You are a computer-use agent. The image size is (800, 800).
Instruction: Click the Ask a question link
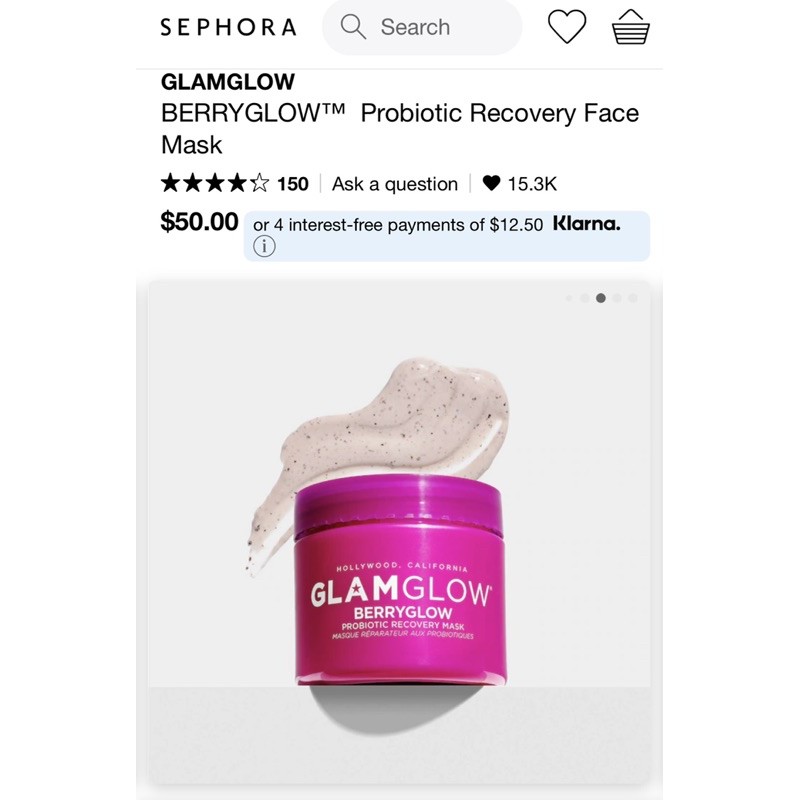pyautogui.click(x=395, y=184)
